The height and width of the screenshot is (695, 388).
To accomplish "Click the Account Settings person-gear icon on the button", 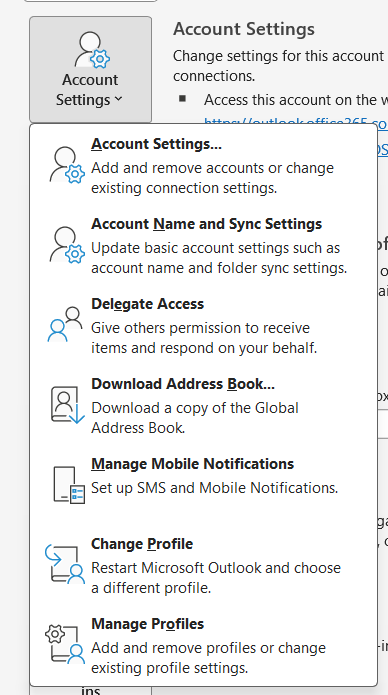I will coord(92,49).
